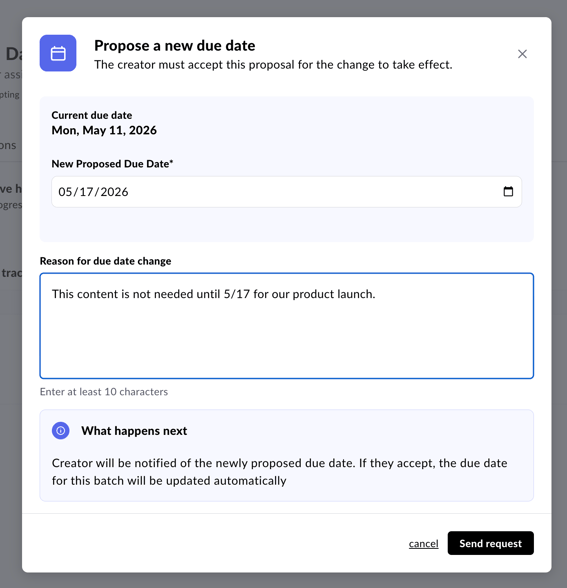Image resolution: width=567 pixels, height=588 pixels.
Task: Click the What happens next heading
Action: (134, 431)
